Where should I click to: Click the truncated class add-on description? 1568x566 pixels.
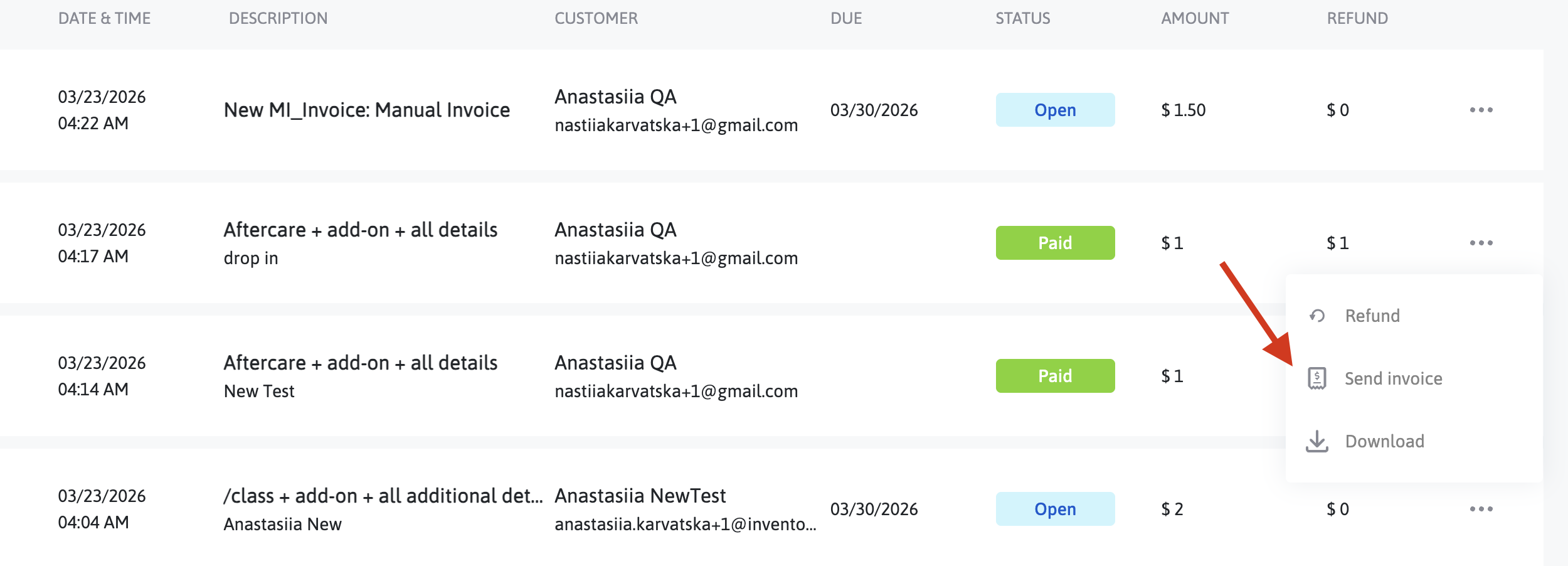[383, 496]
